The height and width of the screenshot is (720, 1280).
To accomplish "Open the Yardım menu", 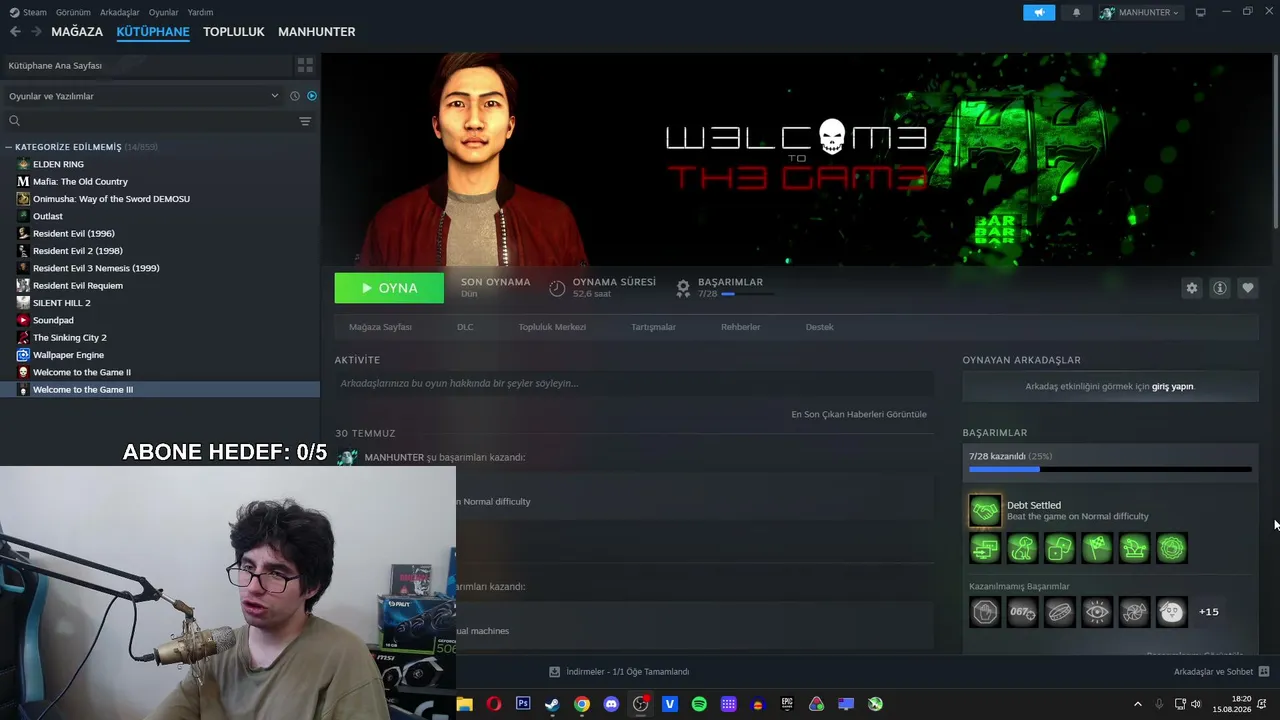I will tap(200, 12).
